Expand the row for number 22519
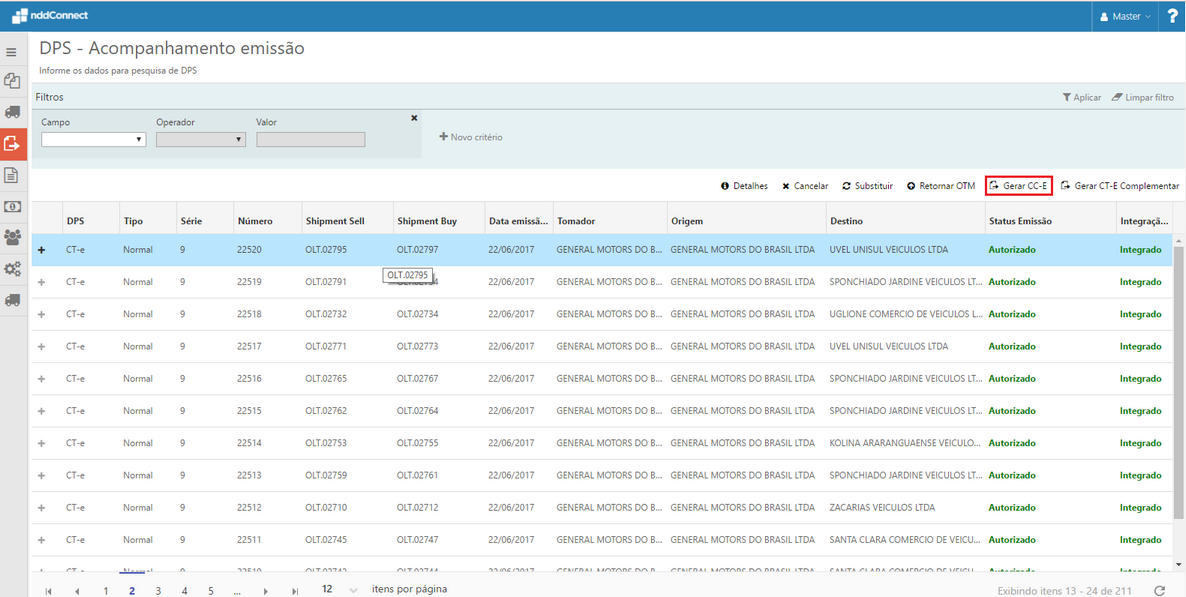Image resolution: width=1186 pixels, height=597 pixels. pyautogui.click(x=41, y=282)
